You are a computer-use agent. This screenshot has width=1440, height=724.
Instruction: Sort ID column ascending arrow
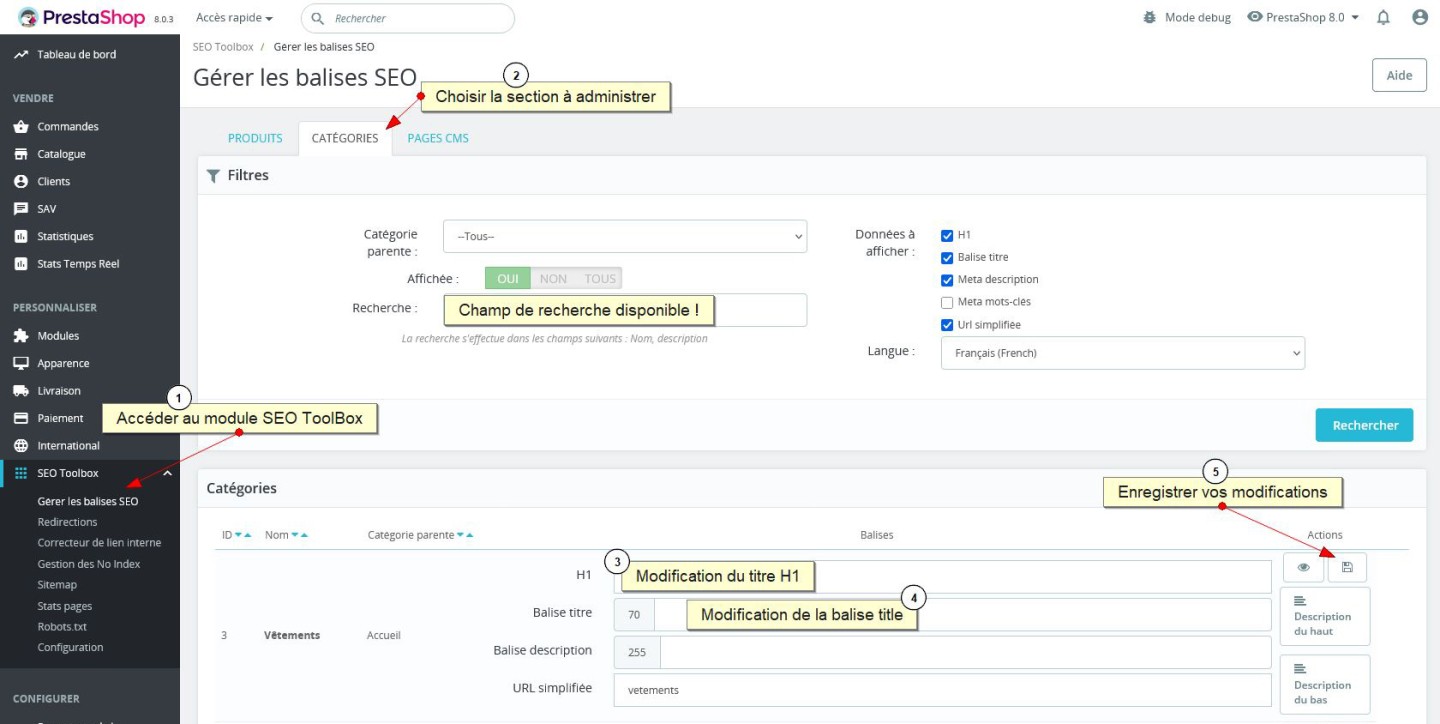click(248, 535)
